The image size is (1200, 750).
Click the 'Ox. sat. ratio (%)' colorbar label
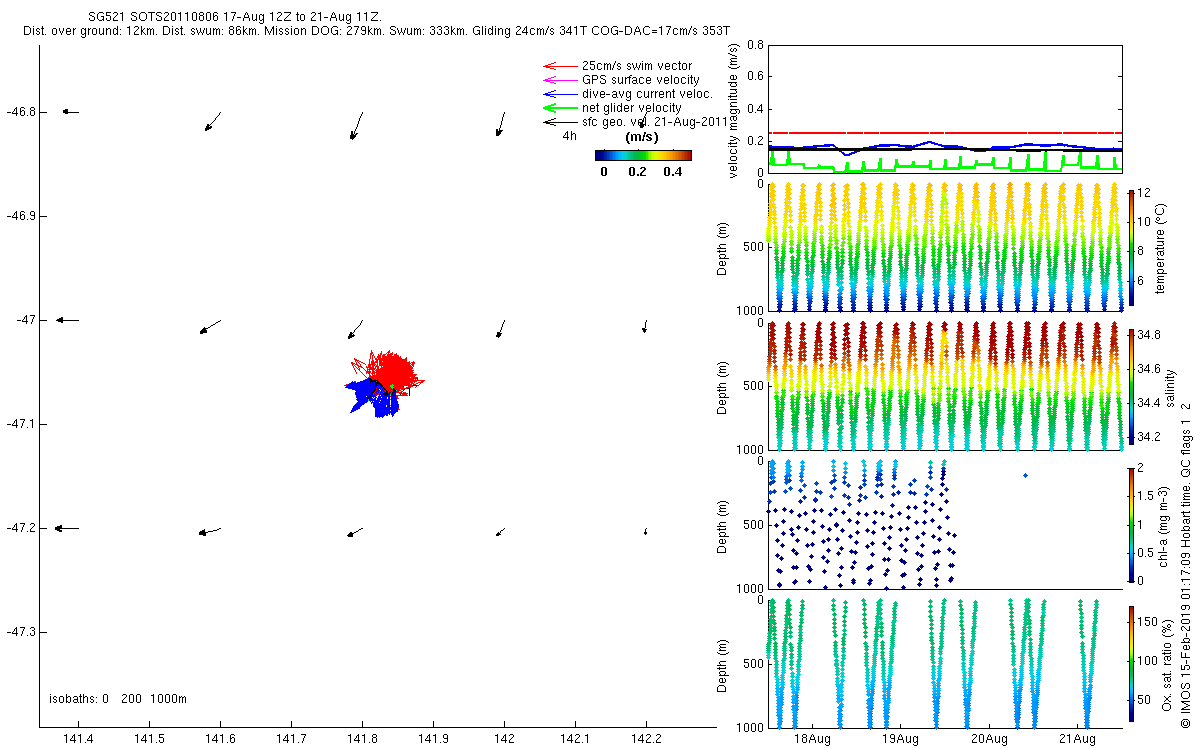click(x=1168, y=664)
